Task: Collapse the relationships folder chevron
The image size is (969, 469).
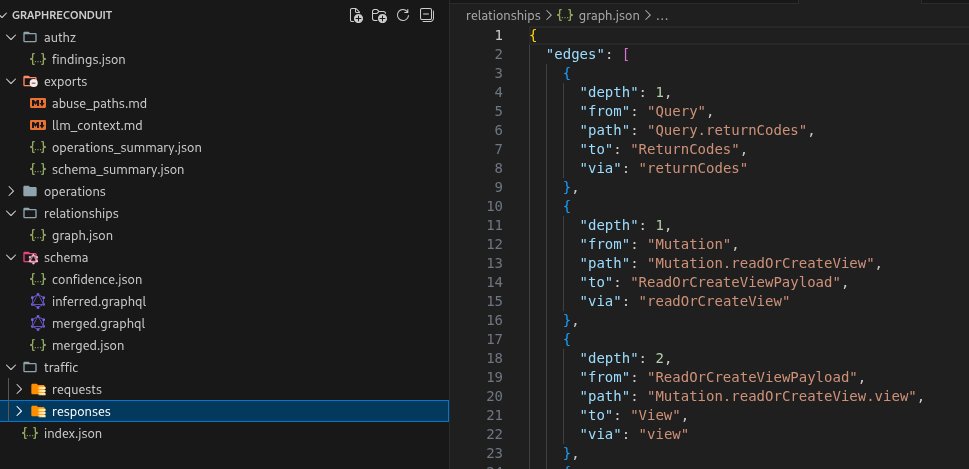Action: point(11,213)
